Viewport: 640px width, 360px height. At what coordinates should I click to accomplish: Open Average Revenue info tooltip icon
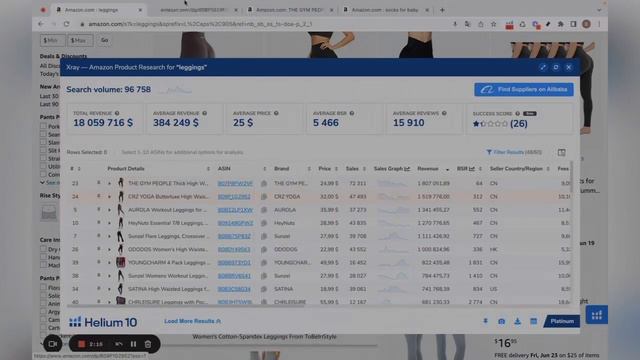tap(204, 113)
